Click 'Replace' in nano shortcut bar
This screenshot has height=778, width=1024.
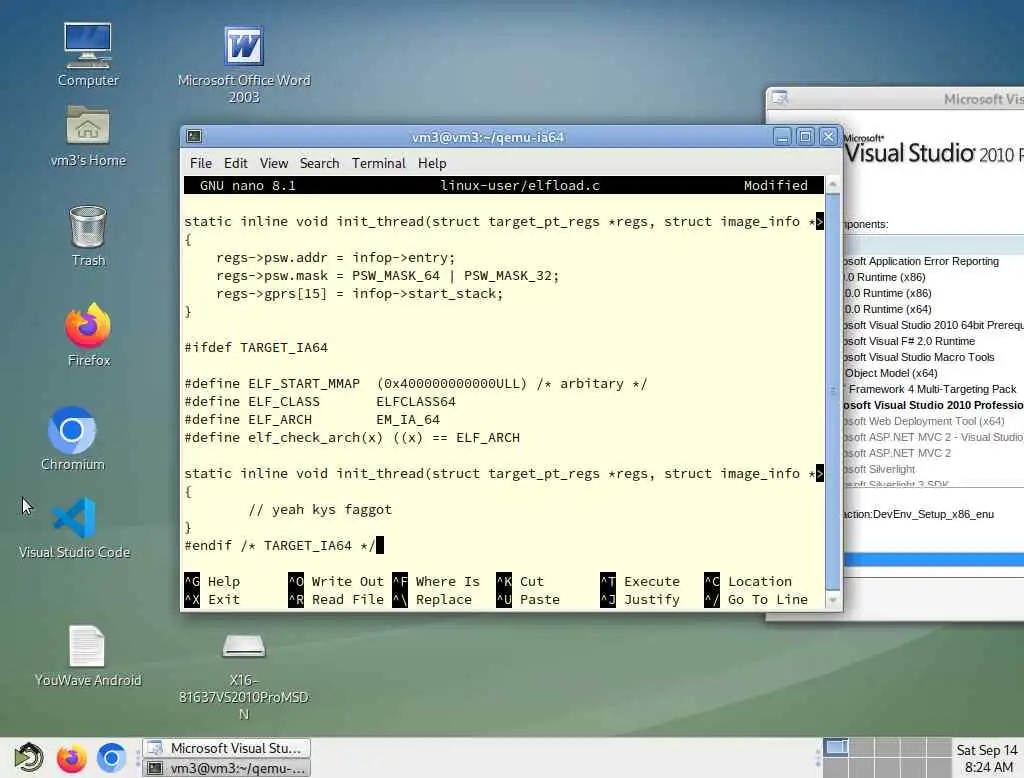[443, 600]
